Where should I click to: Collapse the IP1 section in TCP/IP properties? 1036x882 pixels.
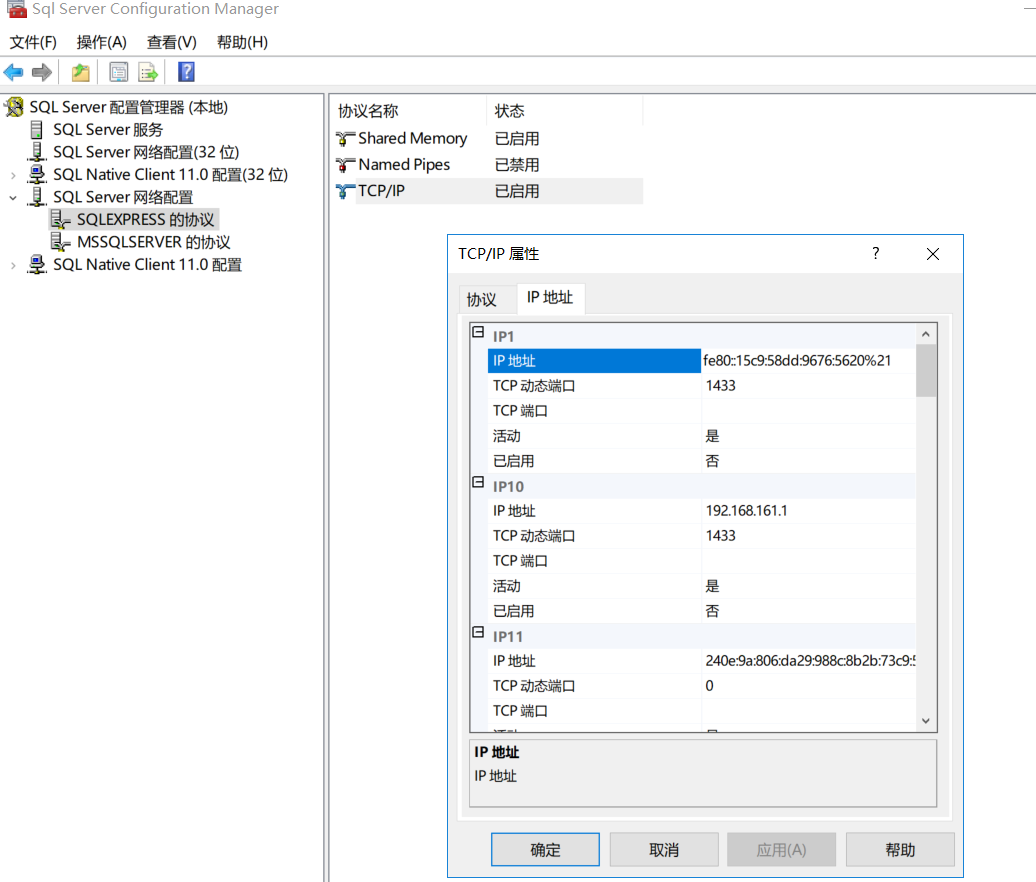[478, 330]
